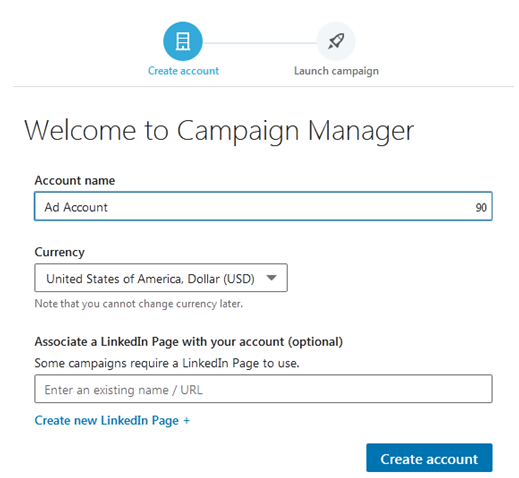Image resolution: width=519 pixels, height=478 pixels.
Task: Click the Enter an existing name / URL field
Action: click(x=263, y=389)
